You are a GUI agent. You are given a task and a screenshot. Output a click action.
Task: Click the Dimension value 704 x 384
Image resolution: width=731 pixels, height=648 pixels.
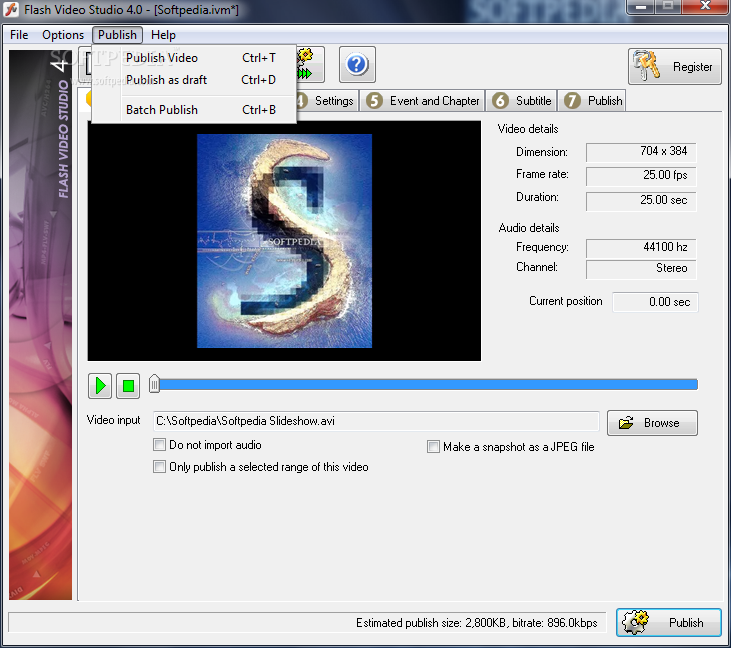coord(641,152)
